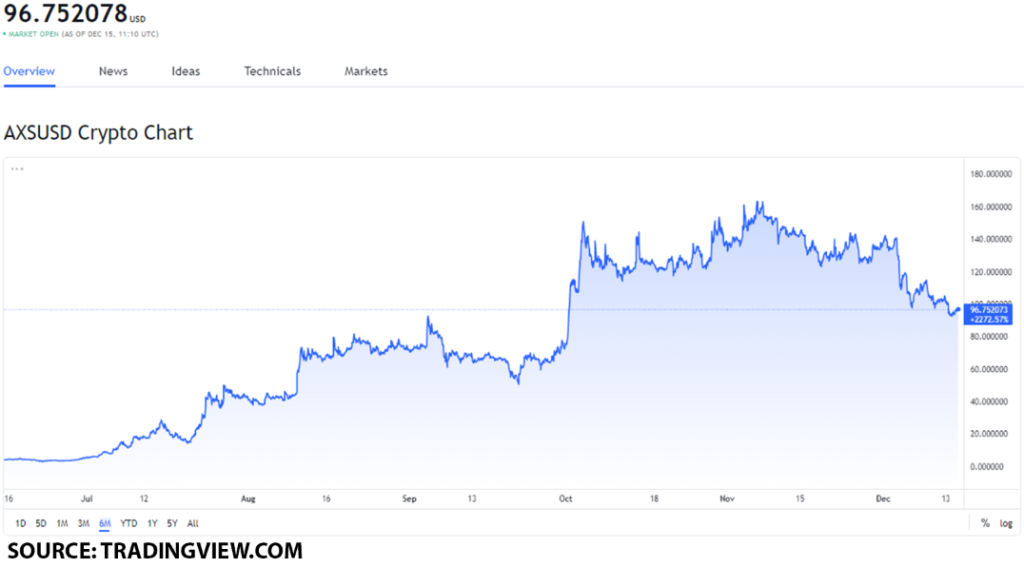The image size is (1024, 568).
Task: Set chart range to 5D
Action: point(40,524)
